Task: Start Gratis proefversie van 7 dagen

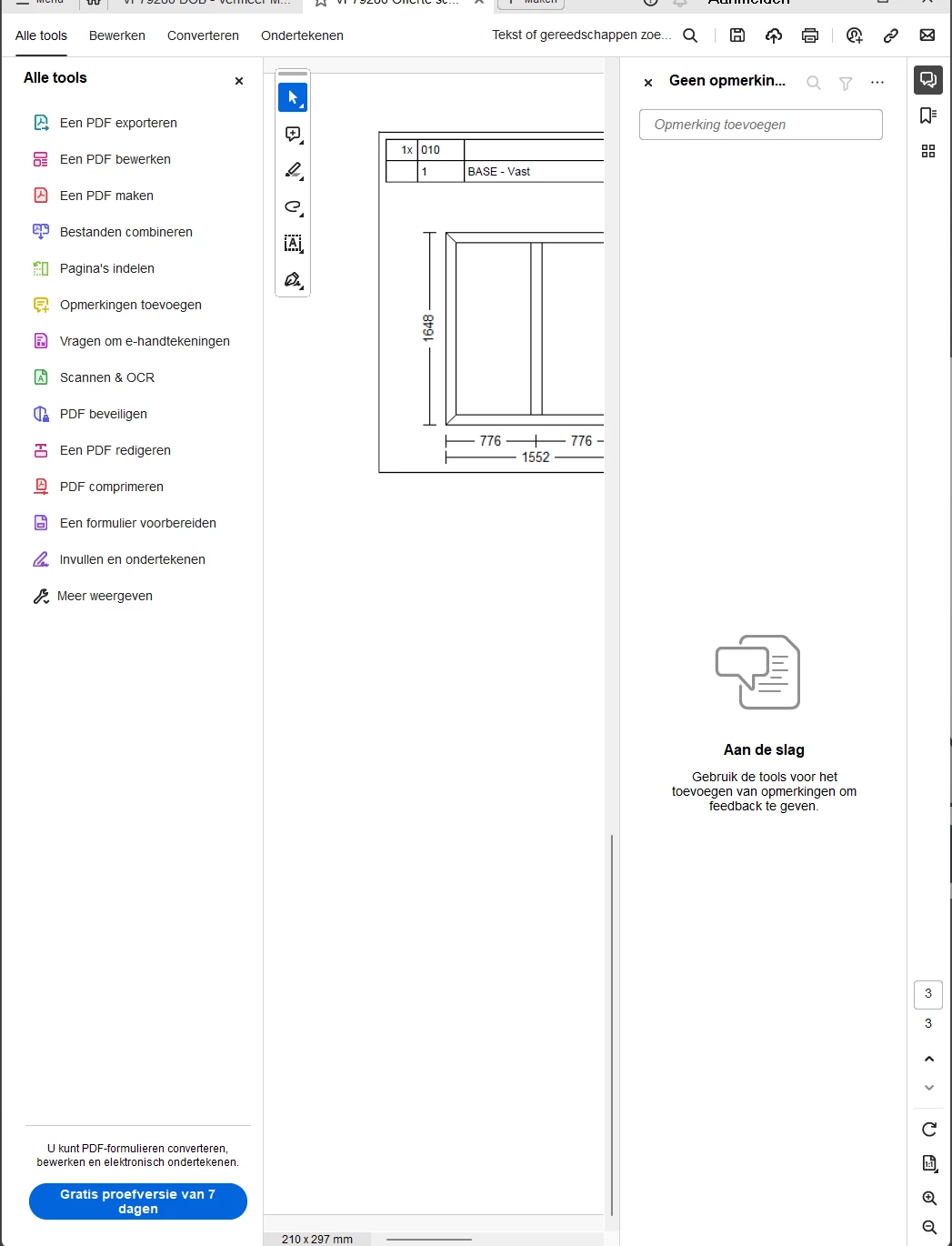Action: click(138, 1201)
